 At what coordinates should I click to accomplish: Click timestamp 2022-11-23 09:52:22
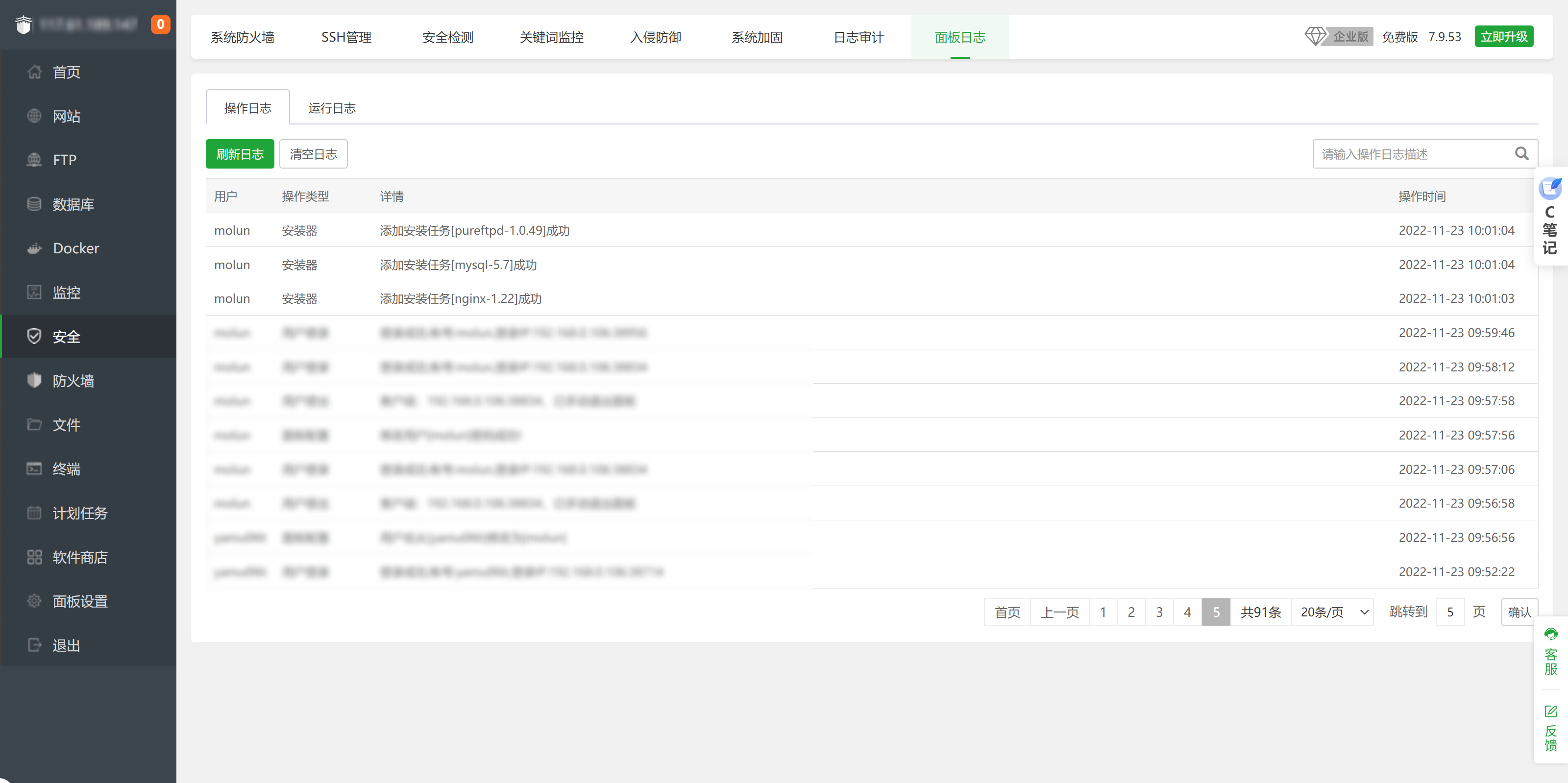(x=1457, y=572)
